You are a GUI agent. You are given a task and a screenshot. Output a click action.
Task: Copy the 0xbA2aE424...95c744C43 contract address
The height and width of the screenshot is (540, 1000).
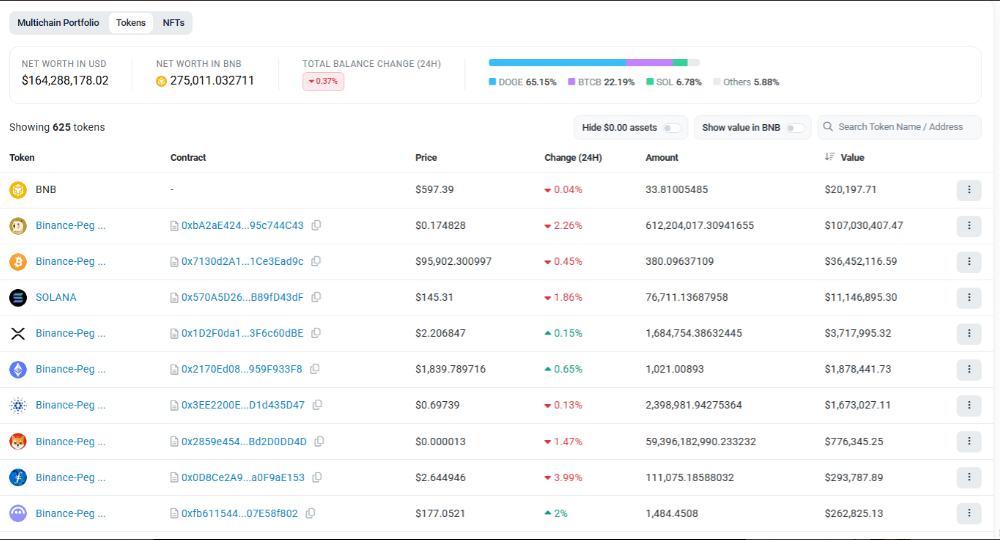pyautogui.click(x=316, y=225)
